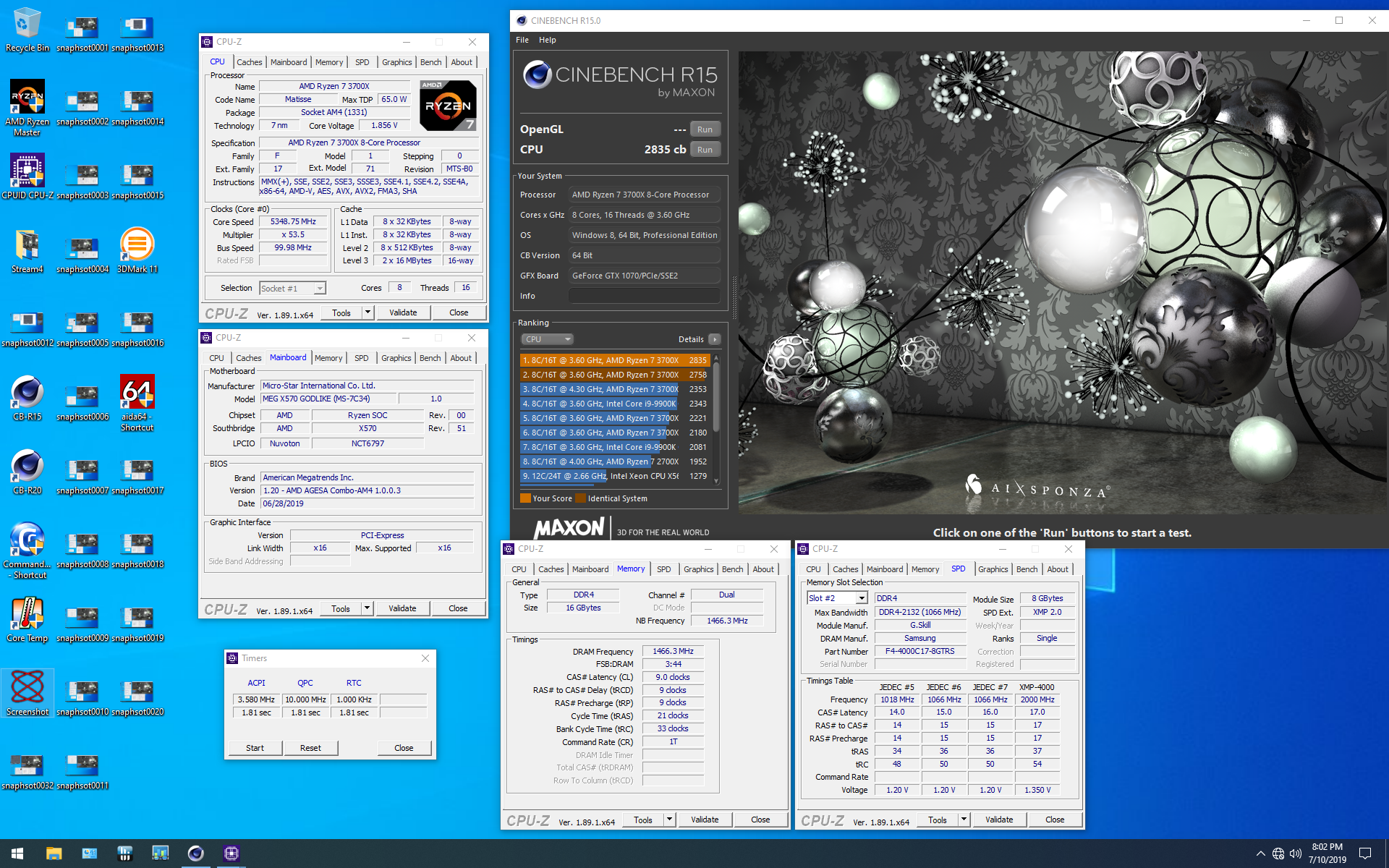Switch to Graphics tab in Memory CPU-Z window
The width and height of the screenshot is (1389, 868).
[x=699, y=569]
